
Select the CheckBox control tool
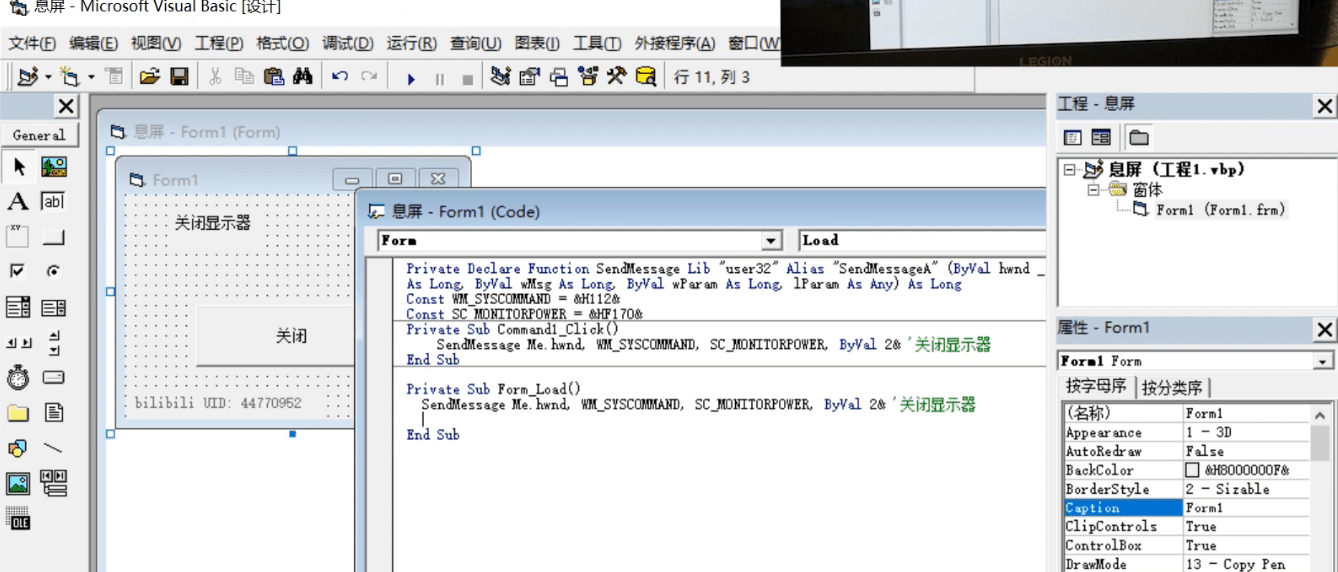point(18,271)
